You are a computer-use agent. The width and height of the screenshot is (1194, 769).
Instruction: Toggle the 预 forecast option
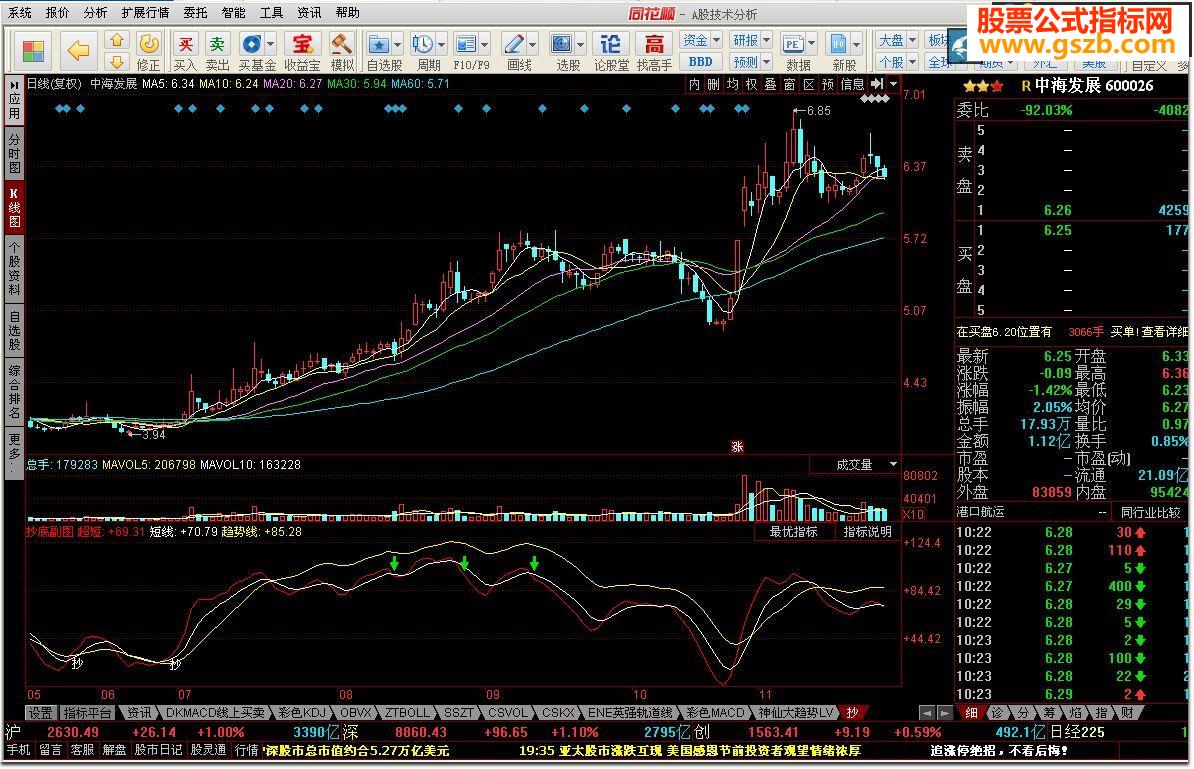(x=827, y=84)
